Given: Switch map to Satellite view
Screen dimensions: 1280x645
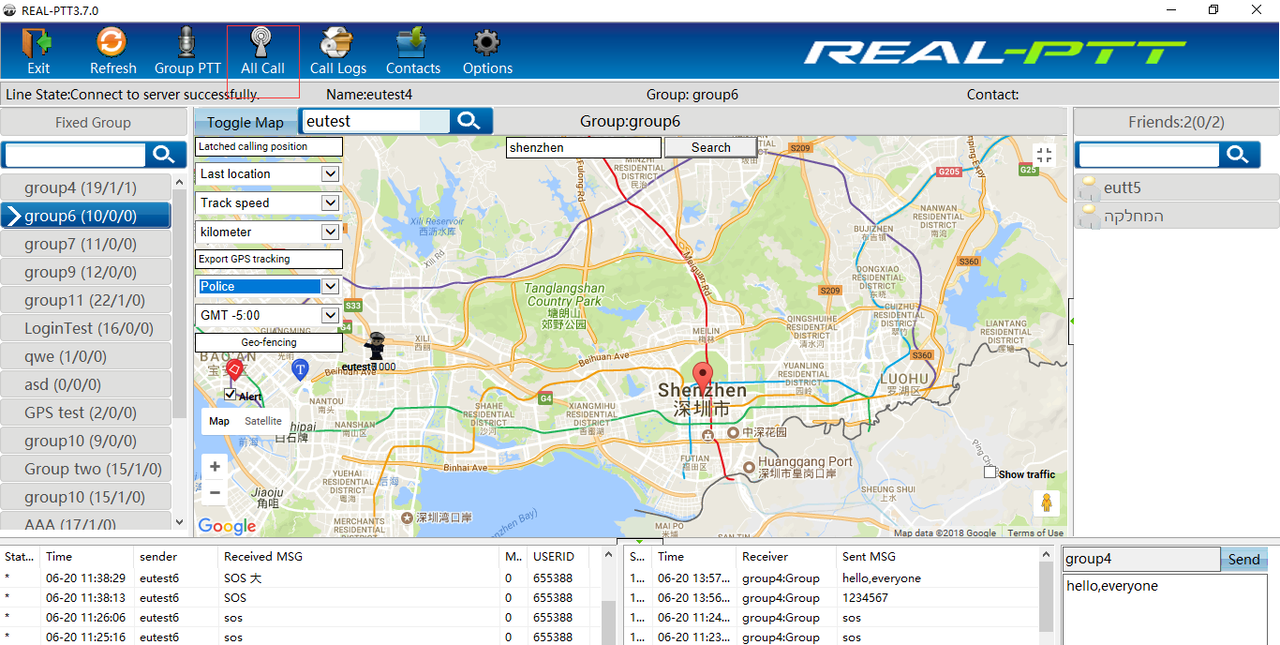Looking at the screenshot, I should coord(263,421).
